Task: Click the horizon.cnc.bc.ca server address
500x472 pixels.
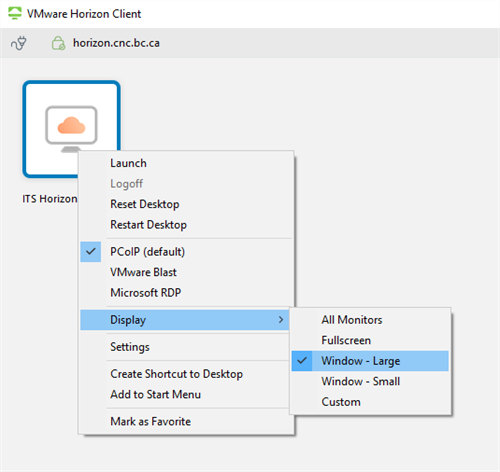Action: click(116, 43)
